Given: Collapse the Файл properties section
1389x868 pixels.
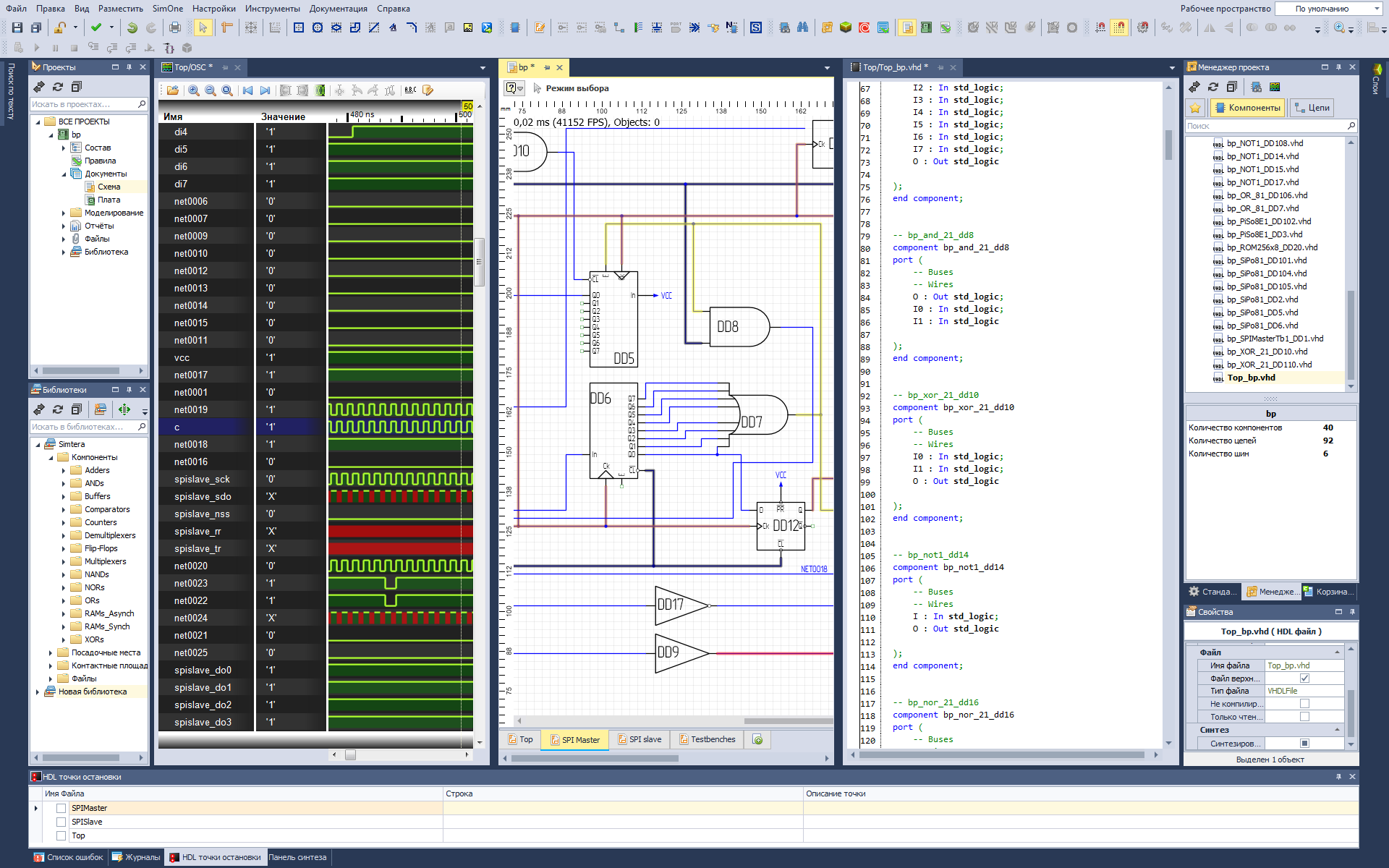Looking at the screenshot, I should pos(1337,652).
